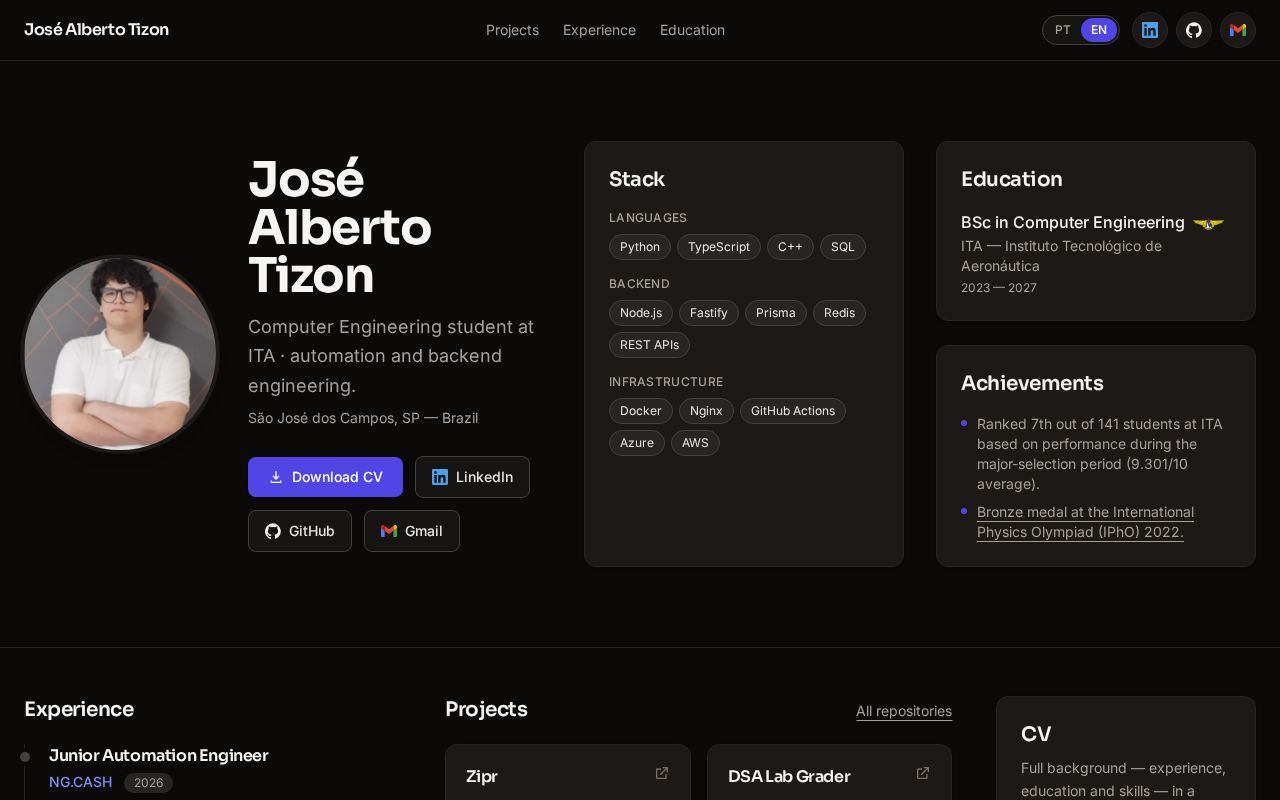Viewport: 1280px width, 800px height.
Task: Click the Node.js tag
Action: pyautogui.click(x=641, y=313)
